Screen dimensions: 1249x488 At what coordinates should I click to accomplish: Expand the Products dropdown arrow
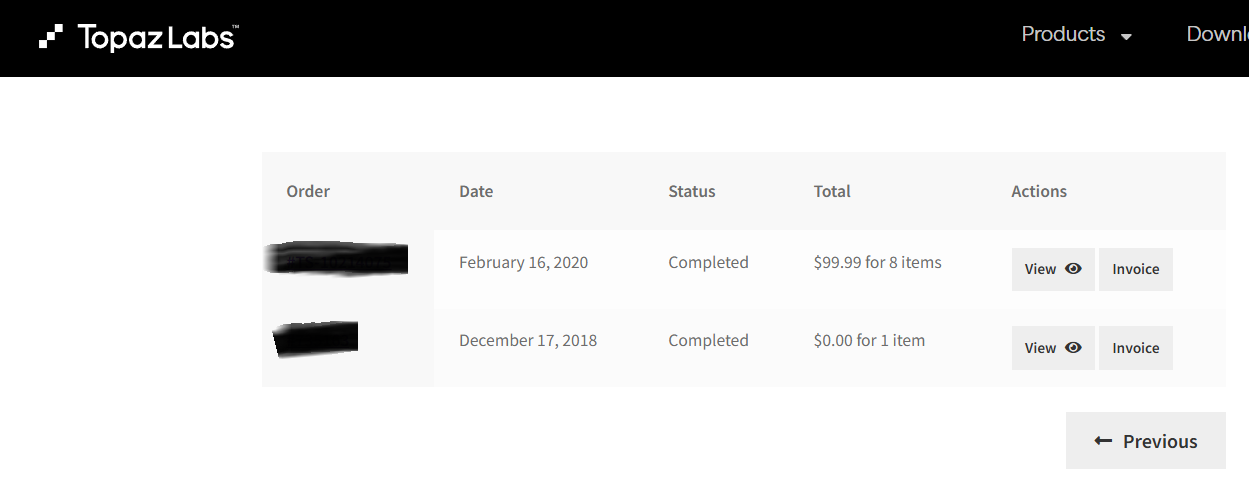pyautogui.click(x=1127, y=37)
